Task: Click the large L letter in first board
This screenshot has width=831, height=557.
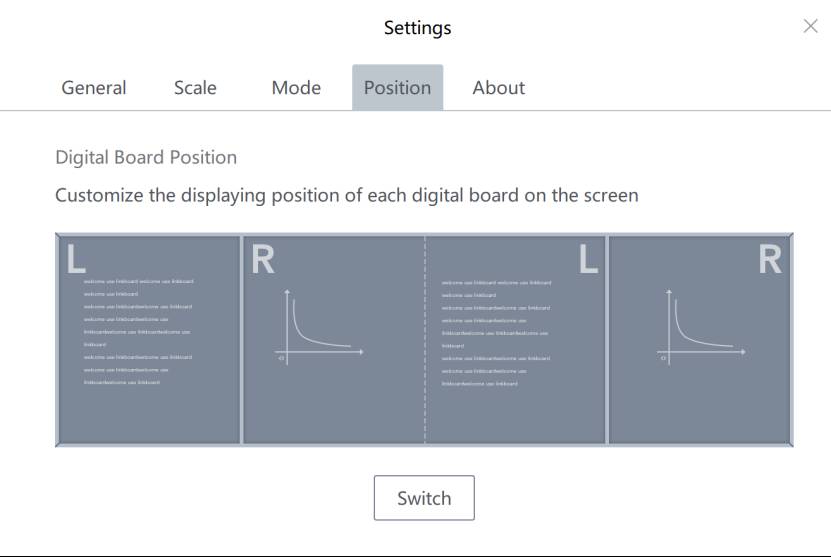Action: pyautogui.click(x=76, y=259)
